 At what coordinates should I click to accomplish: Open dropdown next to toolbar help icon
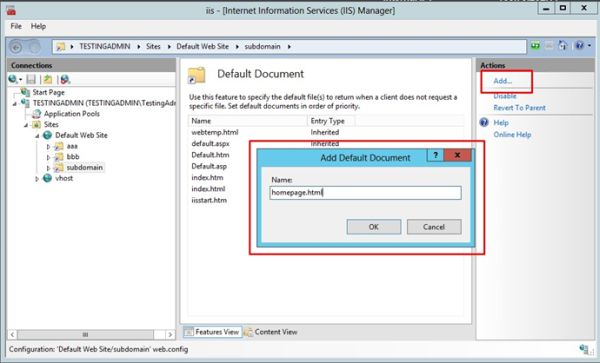coord(589,46)
